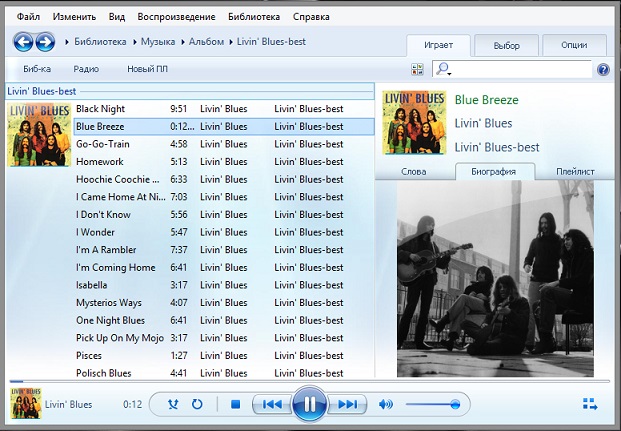Toggle repeat mode
Image resolution: width=621 pixels, height=431 pixels.
197,404
